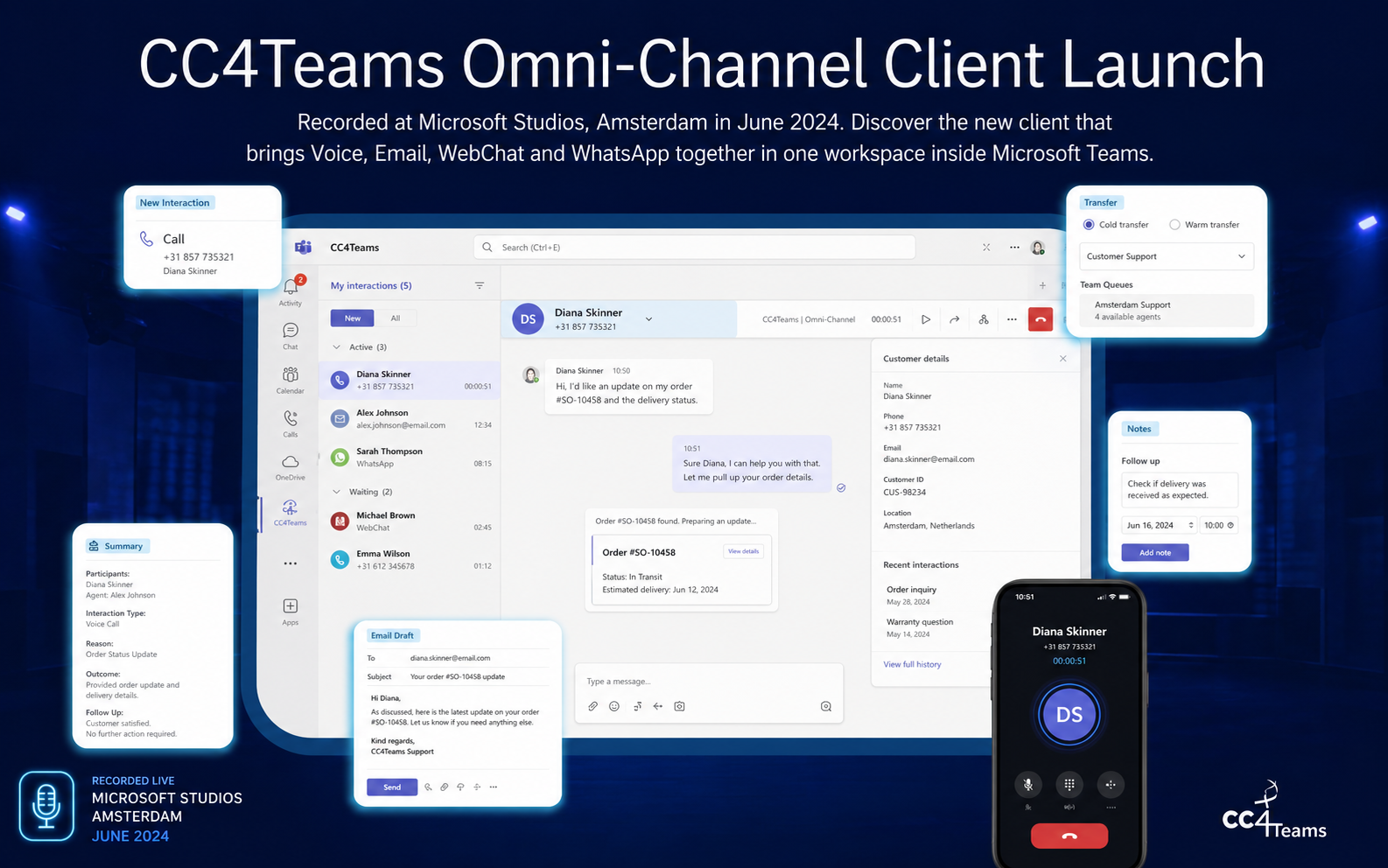Click the attach paperclip in the message box
The height and width of the screenshot is (868, 1388).
coord(593,706)
